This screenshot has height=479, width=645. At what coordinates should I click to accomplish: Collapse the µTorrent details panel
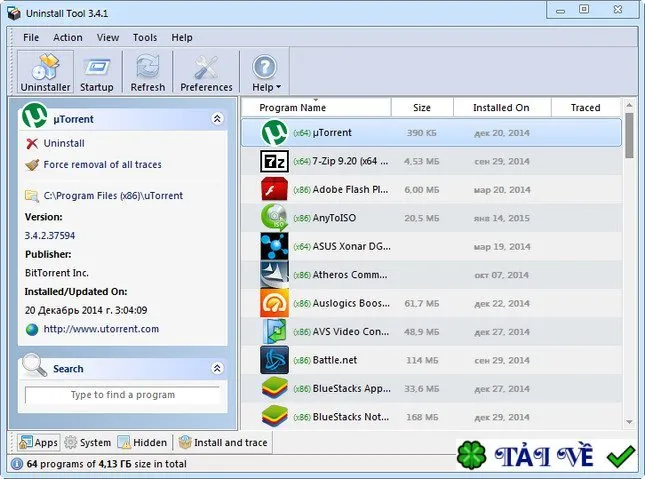point(217,119)
